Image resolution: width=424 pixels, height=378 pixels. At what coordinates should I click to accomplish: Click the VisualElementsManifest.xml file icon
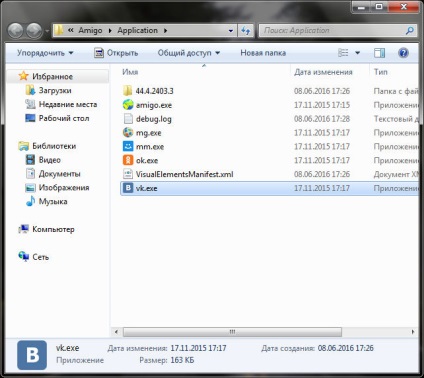point(128,174)
